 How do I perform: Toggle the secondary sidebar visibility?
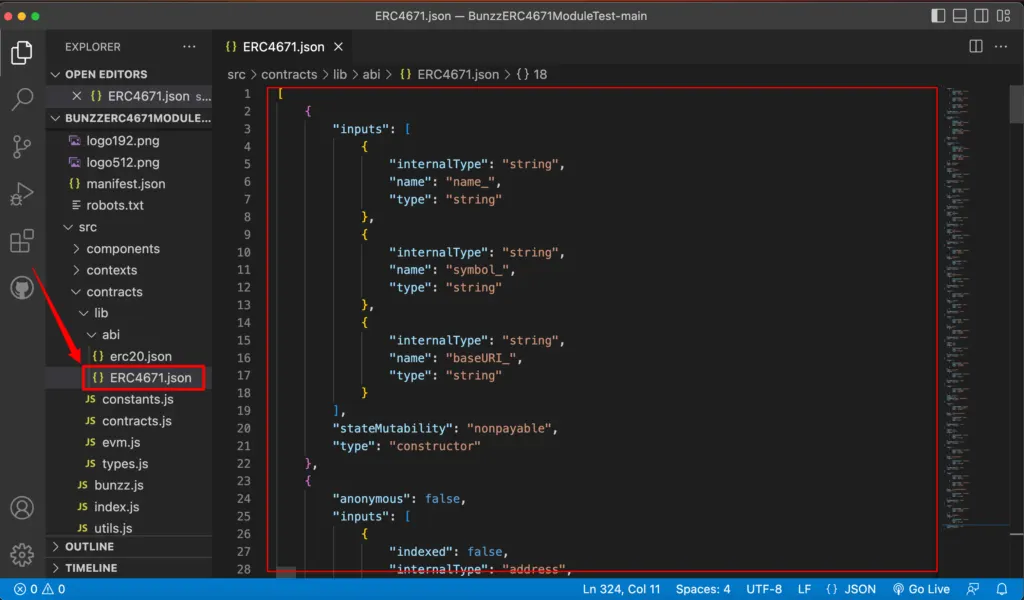982,17
